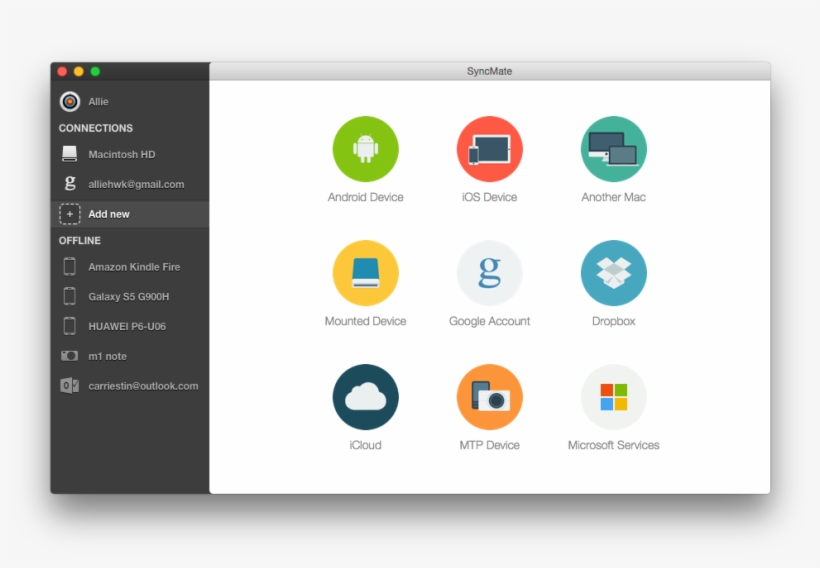Zoom window with the green button
This screenshot has height=568, width=820.
click(95, 71)
